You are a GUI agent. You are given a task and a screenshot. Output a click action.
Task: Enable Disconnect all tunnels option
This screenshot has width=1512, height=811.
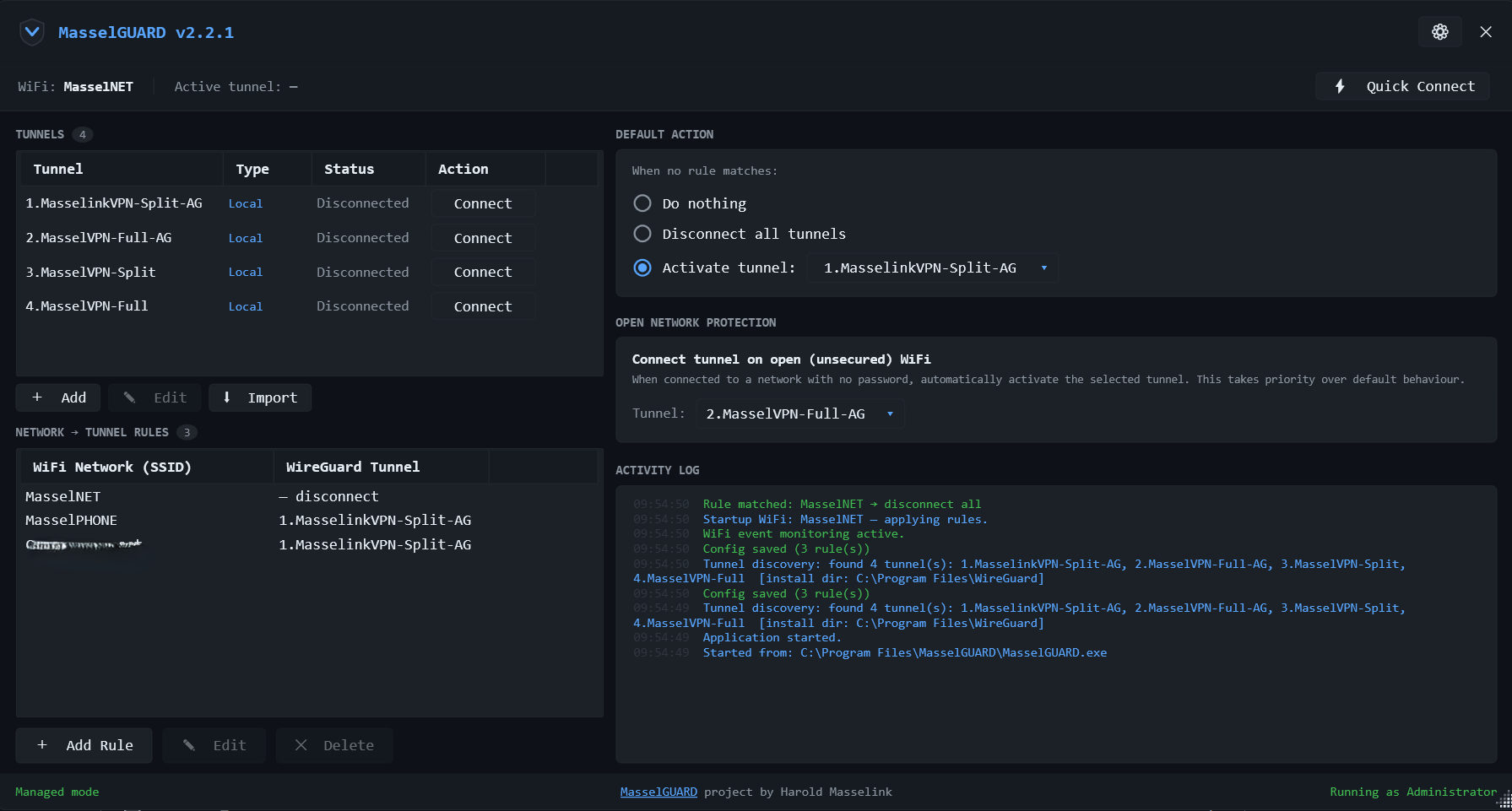(x=642, y=233)
